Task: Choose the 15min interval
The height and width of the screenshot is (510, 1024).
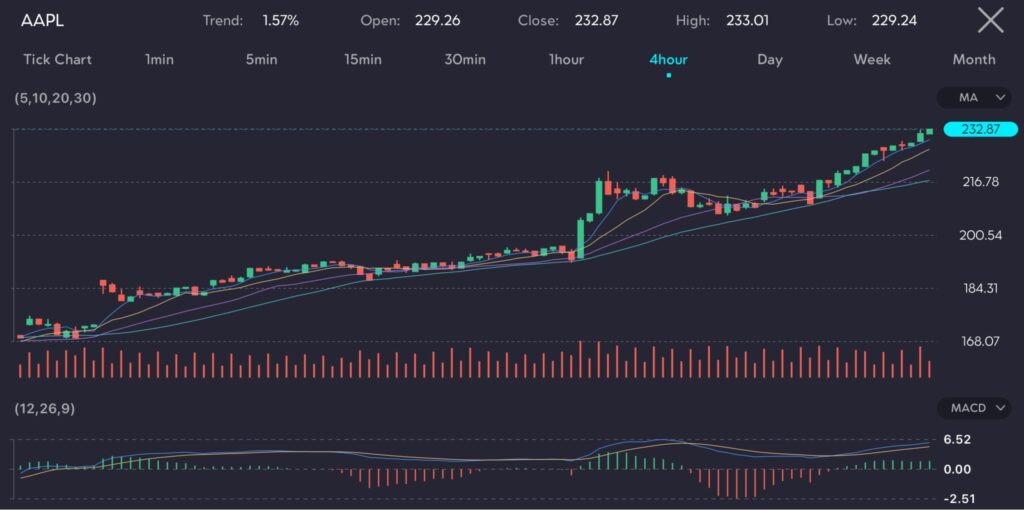Action: (363, 60)
